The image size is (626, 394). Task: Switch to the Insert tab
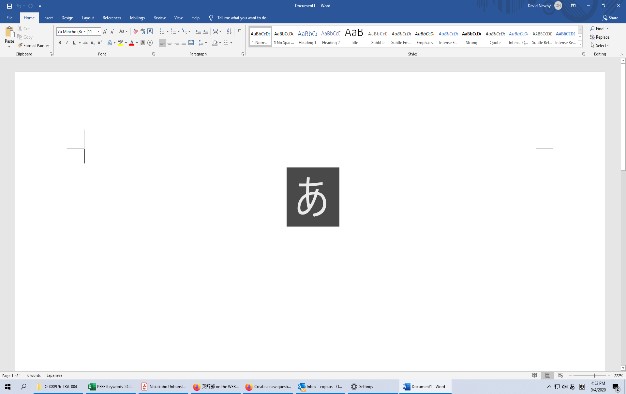pos(49,18)
